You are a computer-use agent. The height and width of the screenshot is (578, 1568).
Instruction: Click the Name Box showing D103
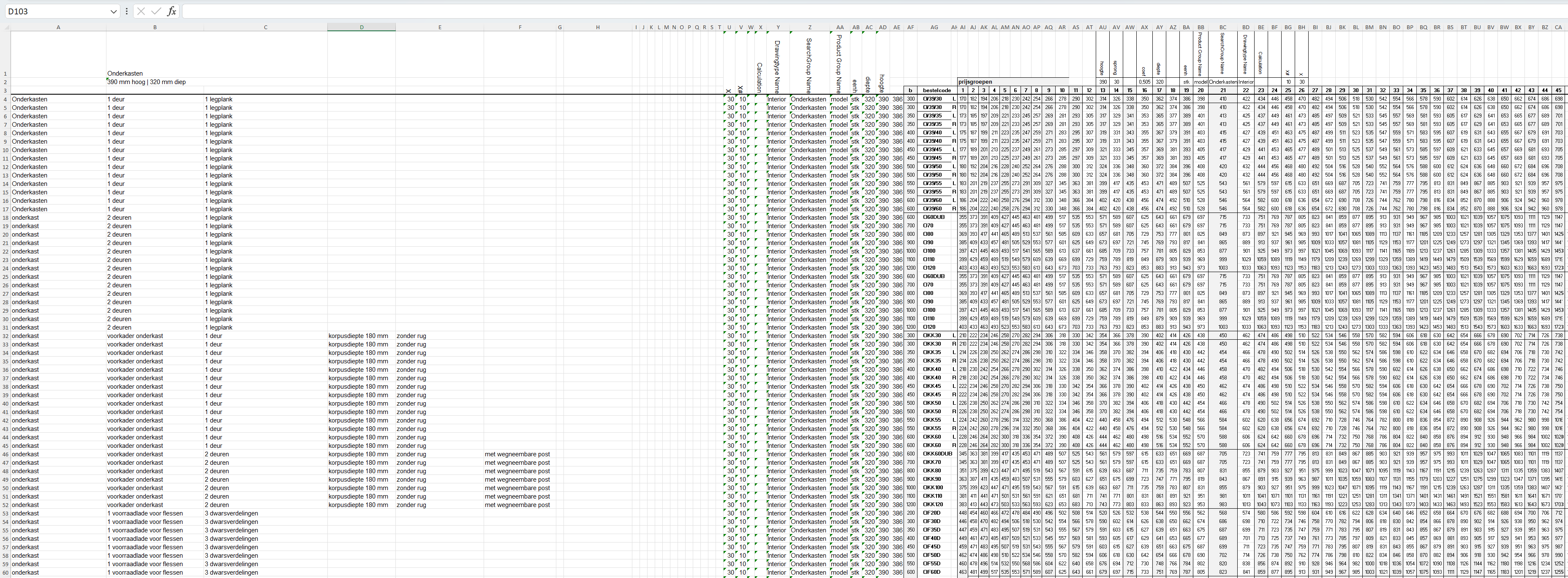58,11
